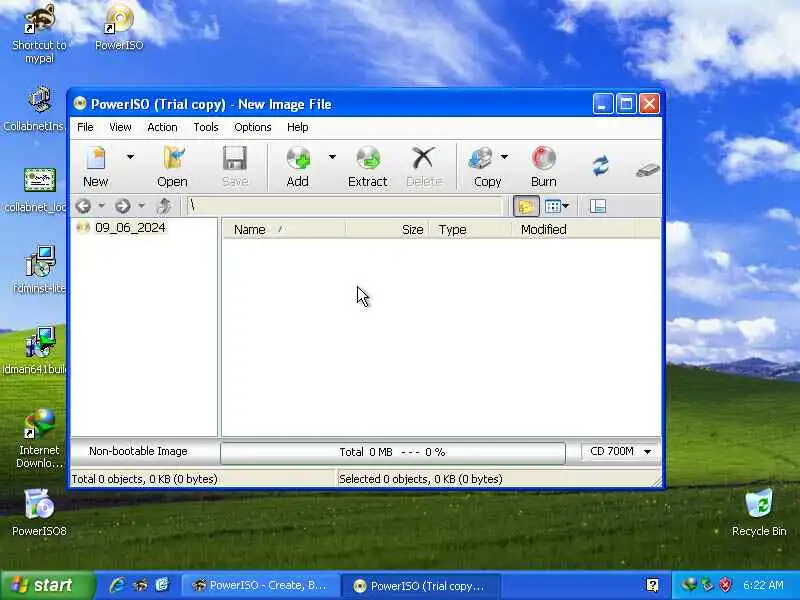The height and width of the screenshot is (600, 800).
Task: Open the Forward history dropdown arrow
Action: pyautogui.click(x=141, y=206)
